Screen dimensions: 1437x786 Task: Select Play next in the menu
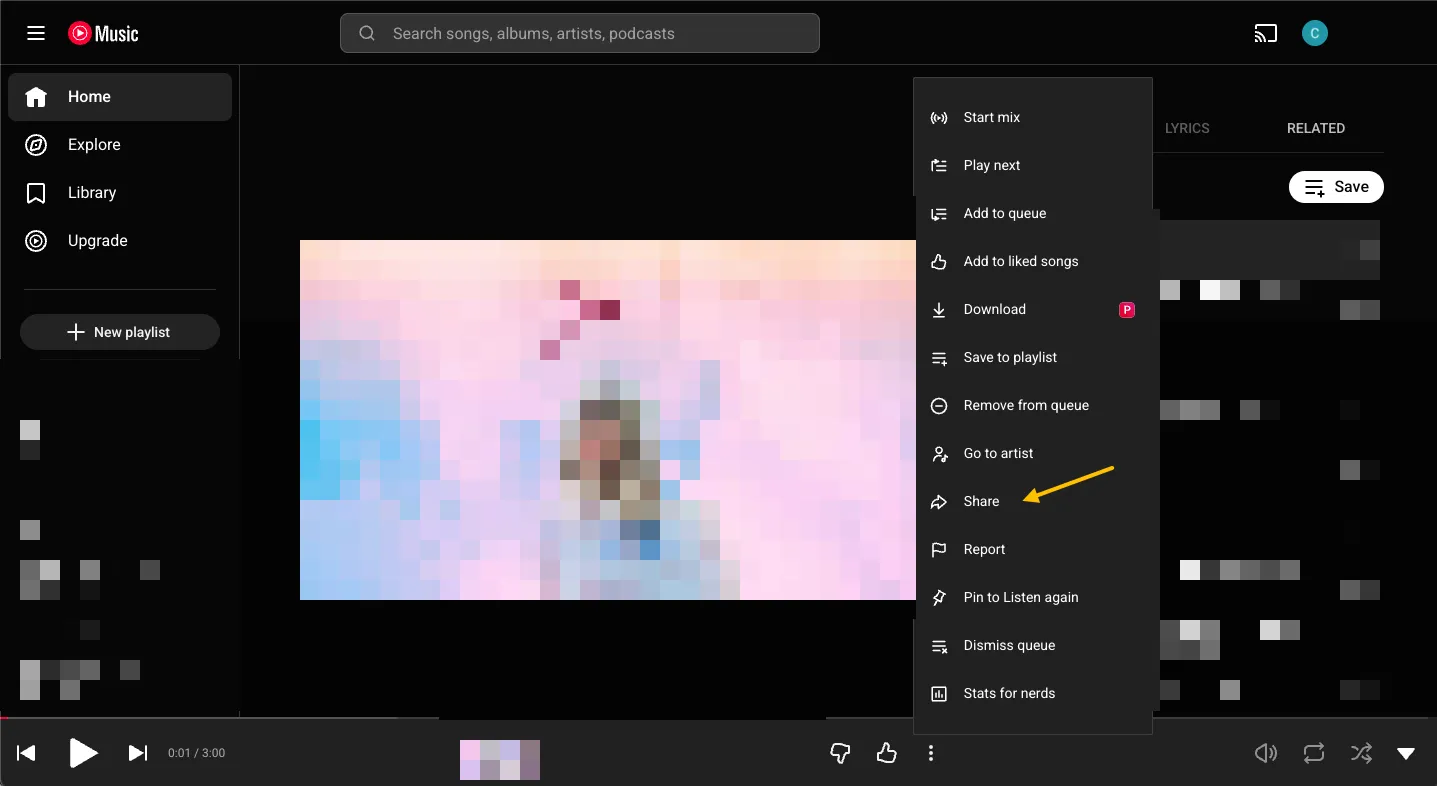[x=1033, y=165]
